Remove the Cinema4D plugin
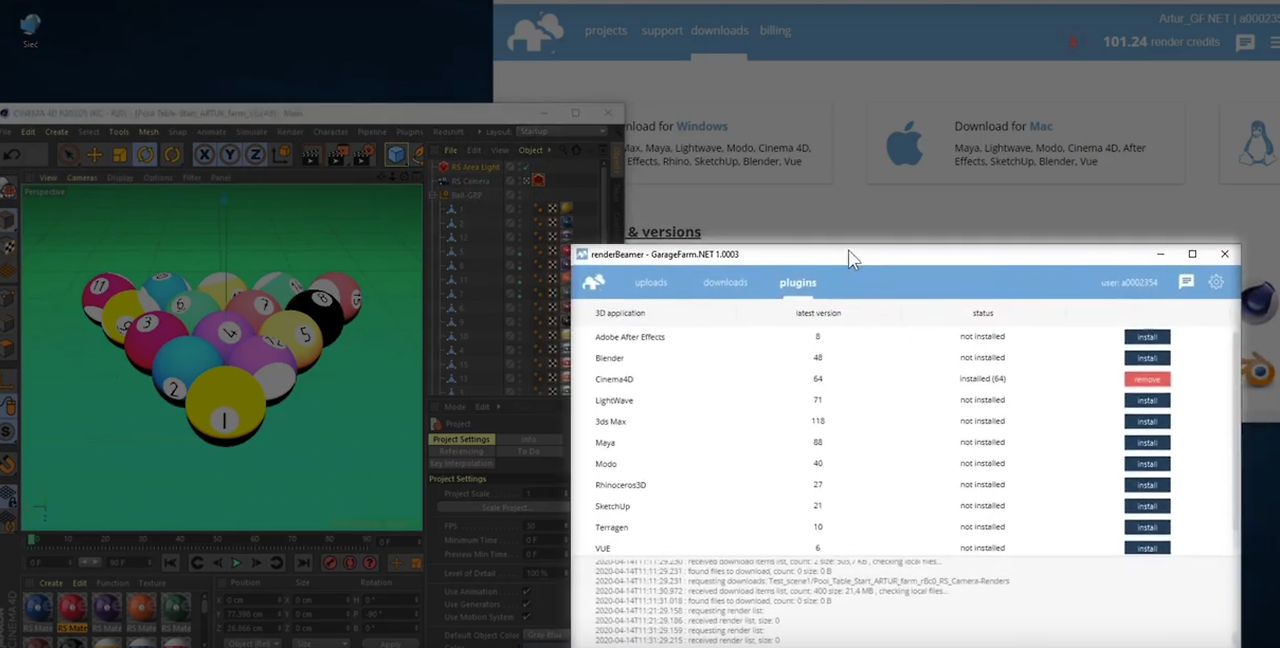1280x648 pixels. pos(1147,379)
